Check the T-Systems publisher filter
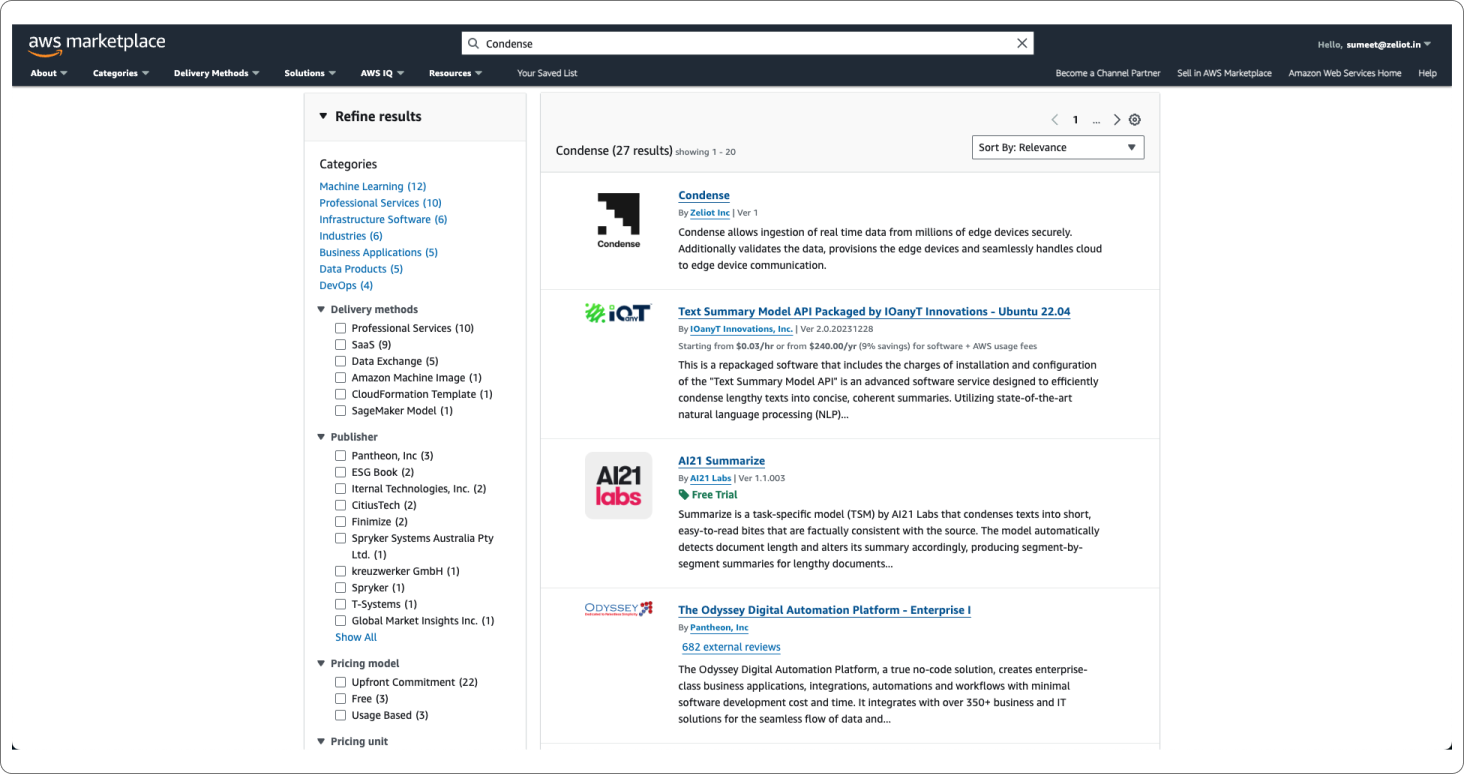 pos(341,604)
